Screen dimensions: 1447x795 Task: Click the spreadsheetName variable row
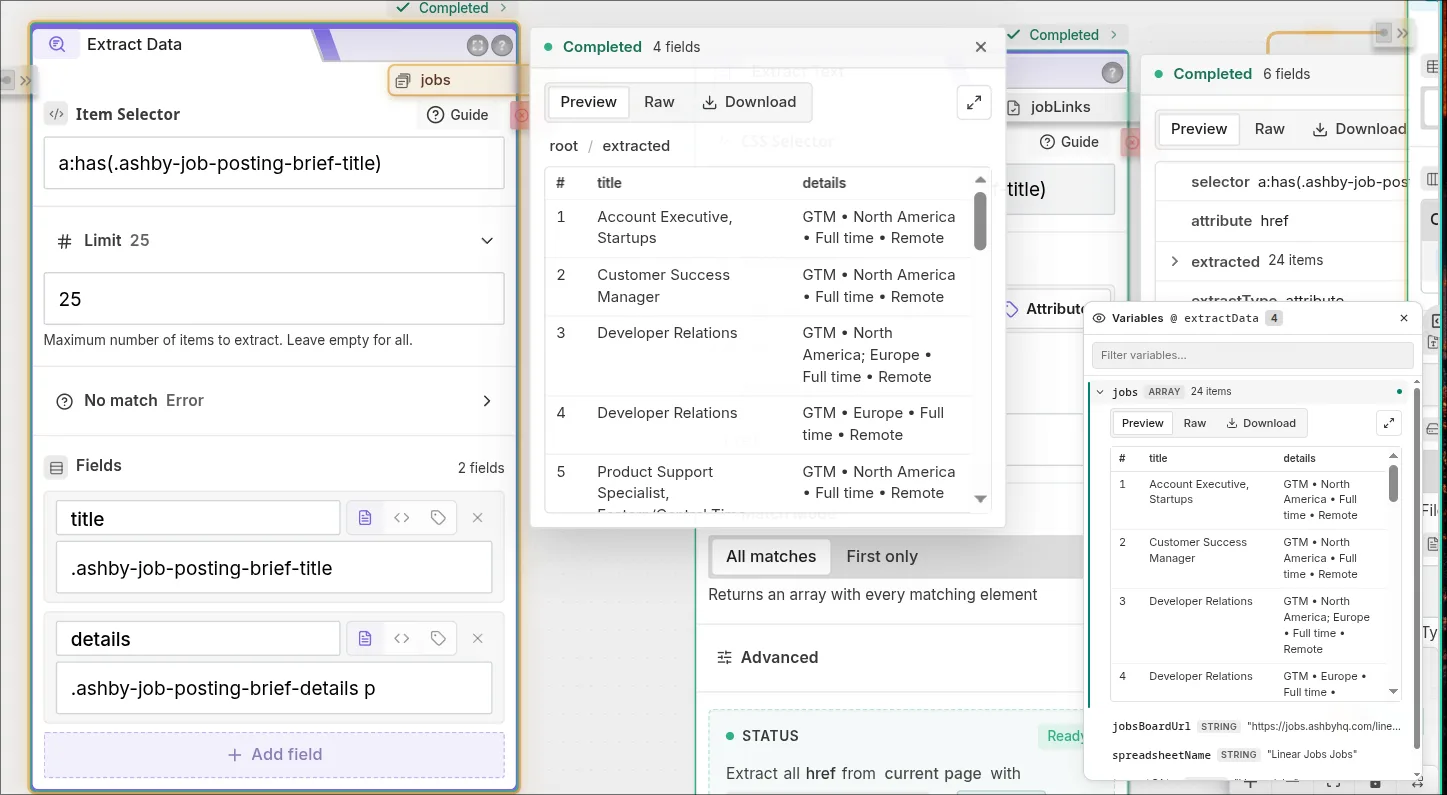click(x=1256, y=755)
